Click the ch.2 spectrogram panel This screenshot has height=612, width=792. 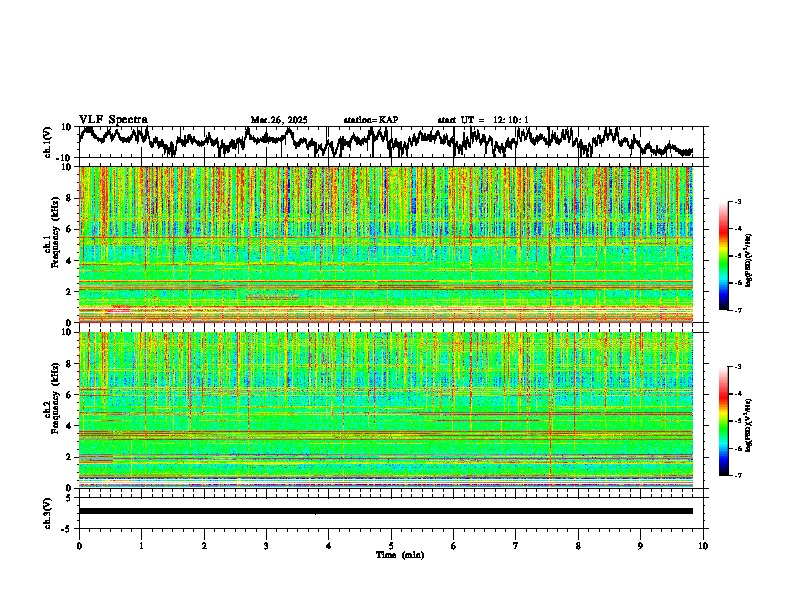tap(386, 410)
